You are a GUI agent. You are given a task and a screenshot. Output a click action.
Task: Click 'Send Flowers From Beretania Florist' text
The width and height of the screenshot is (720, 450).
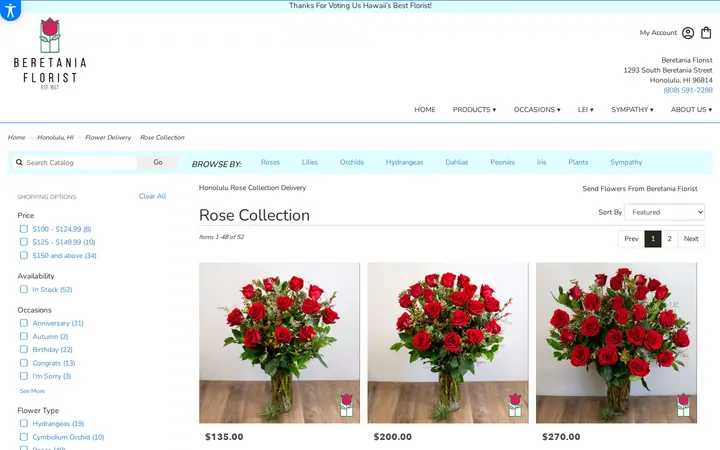[x=640, y=189]
